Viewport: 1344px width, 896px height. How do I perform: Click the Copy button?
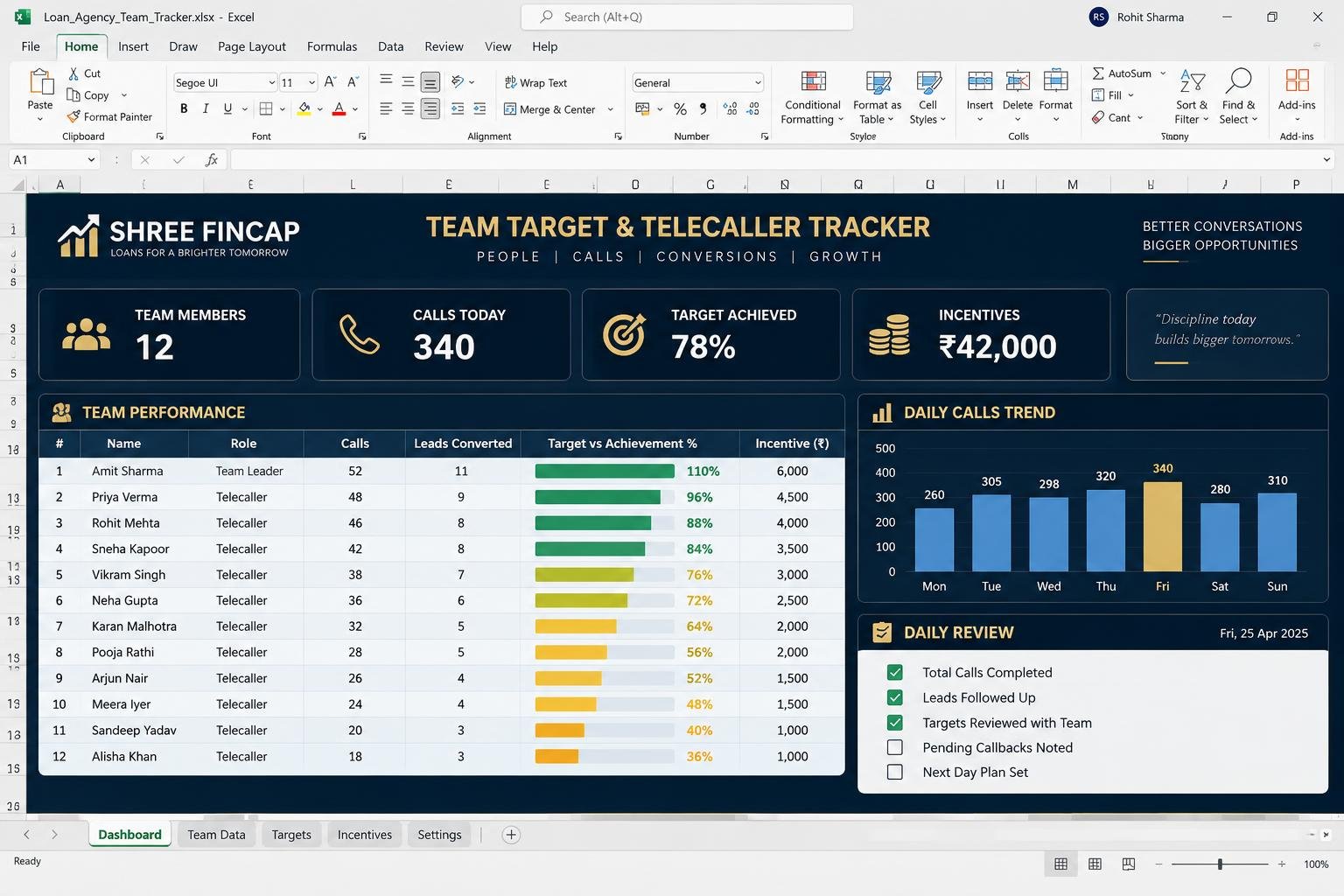pyautogui.click(x=87, y=95)
